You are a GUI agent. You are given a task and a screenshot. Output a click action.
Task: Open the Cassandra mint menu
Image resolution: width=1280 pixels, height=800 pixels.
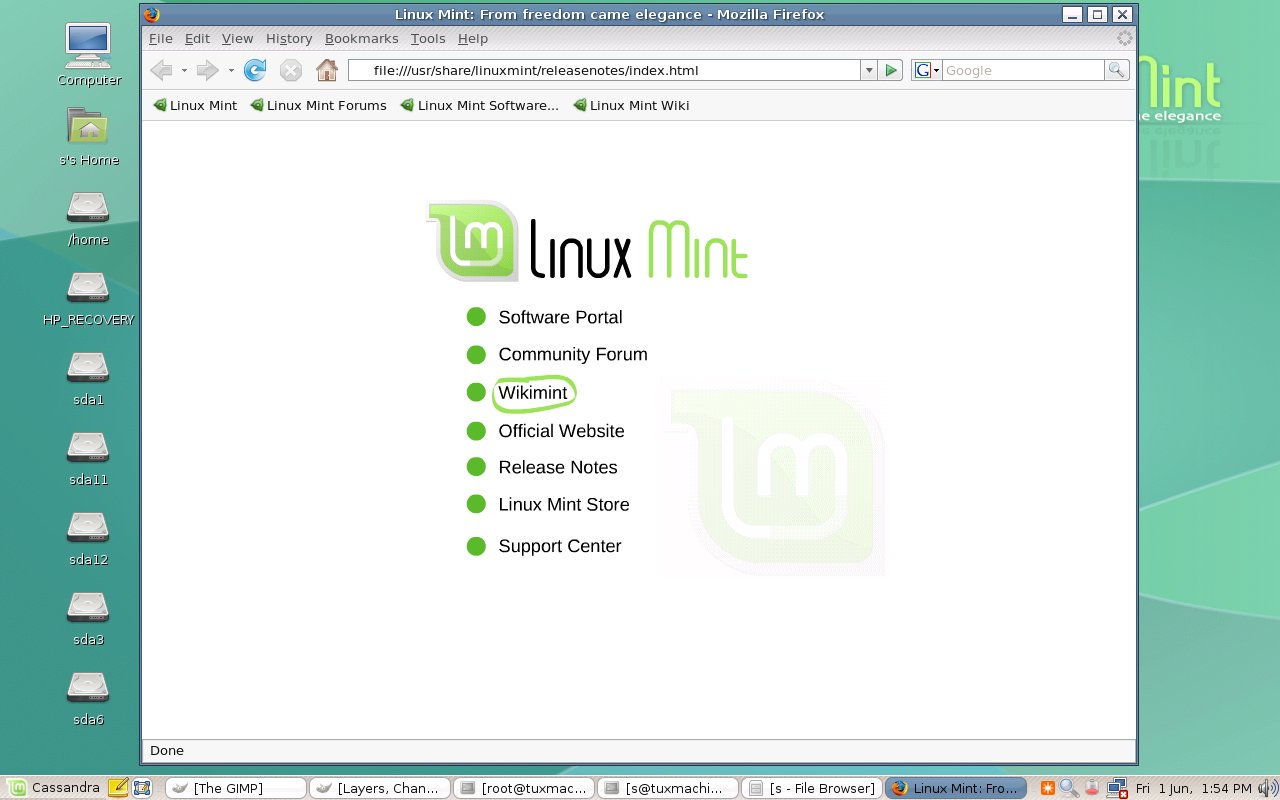tap(55, 788)
